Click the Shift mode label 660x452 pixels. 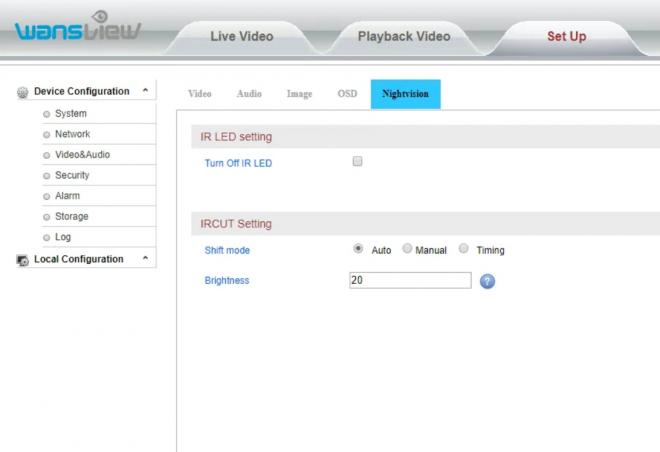227,250
